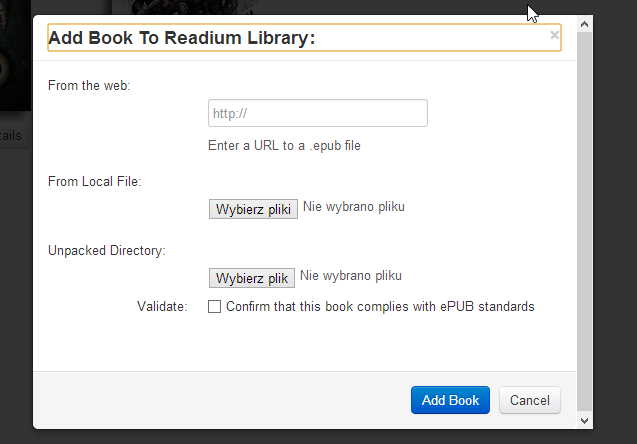Click the 'Enter a URL to a .epub file' hint
Viewport: 637px width, 444px height.
pyautogui.click(x=284, y=145)
